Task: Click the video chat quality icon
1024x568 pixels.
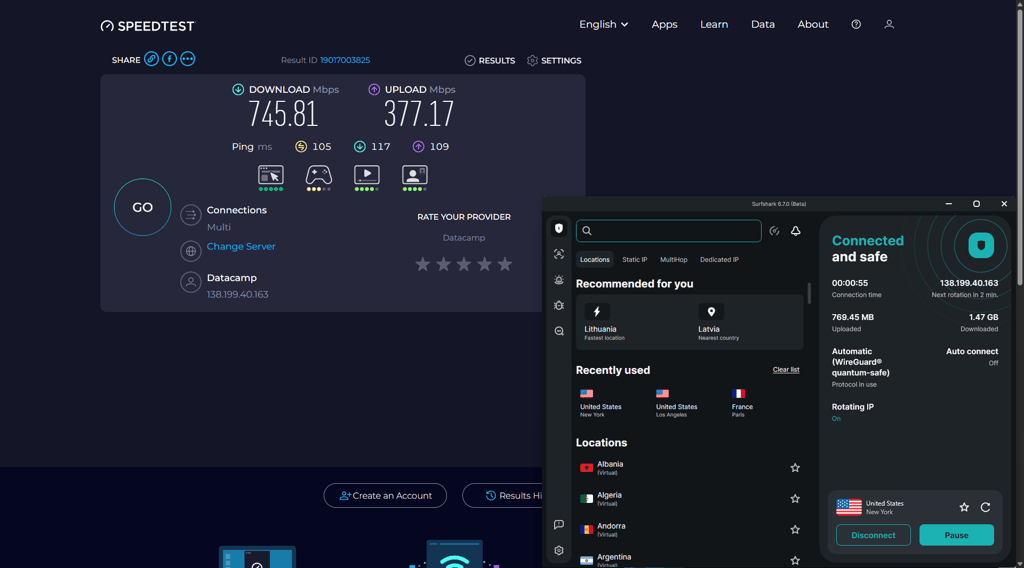Action: [415, 175]
